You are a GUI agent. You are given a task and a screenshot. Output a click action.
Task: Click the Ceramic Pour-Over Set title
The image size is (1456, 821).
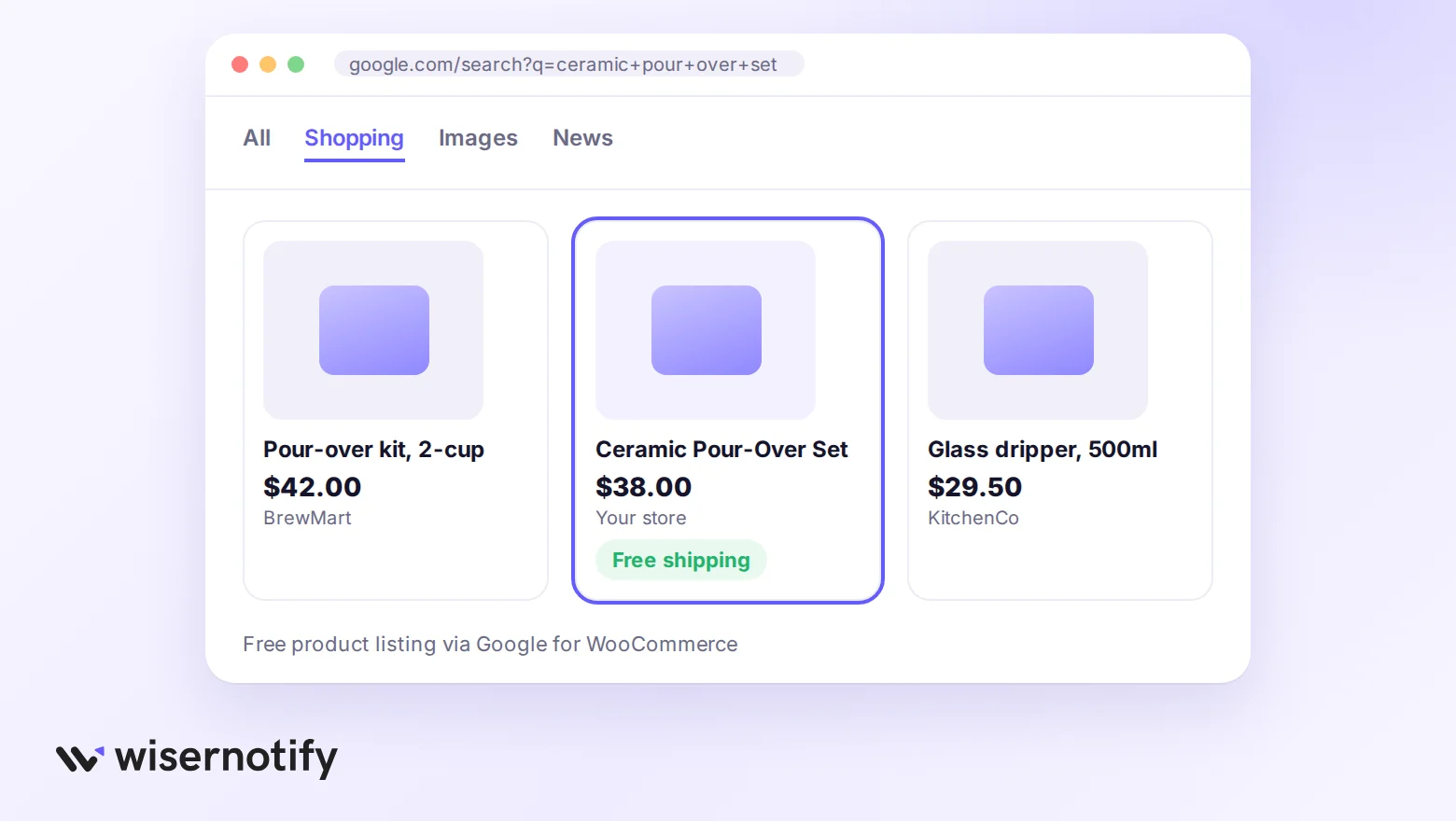tap(721, 450)
